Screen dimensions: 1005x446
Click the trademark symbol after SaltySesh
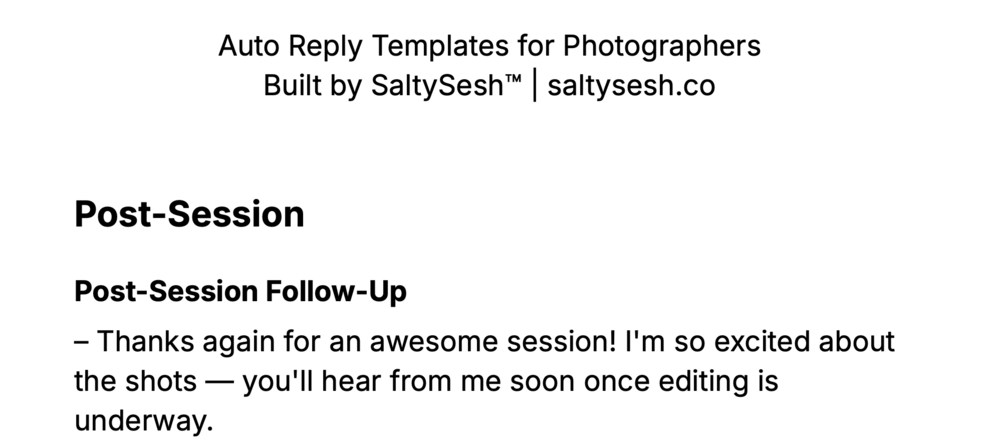click(x=513, y=80)
